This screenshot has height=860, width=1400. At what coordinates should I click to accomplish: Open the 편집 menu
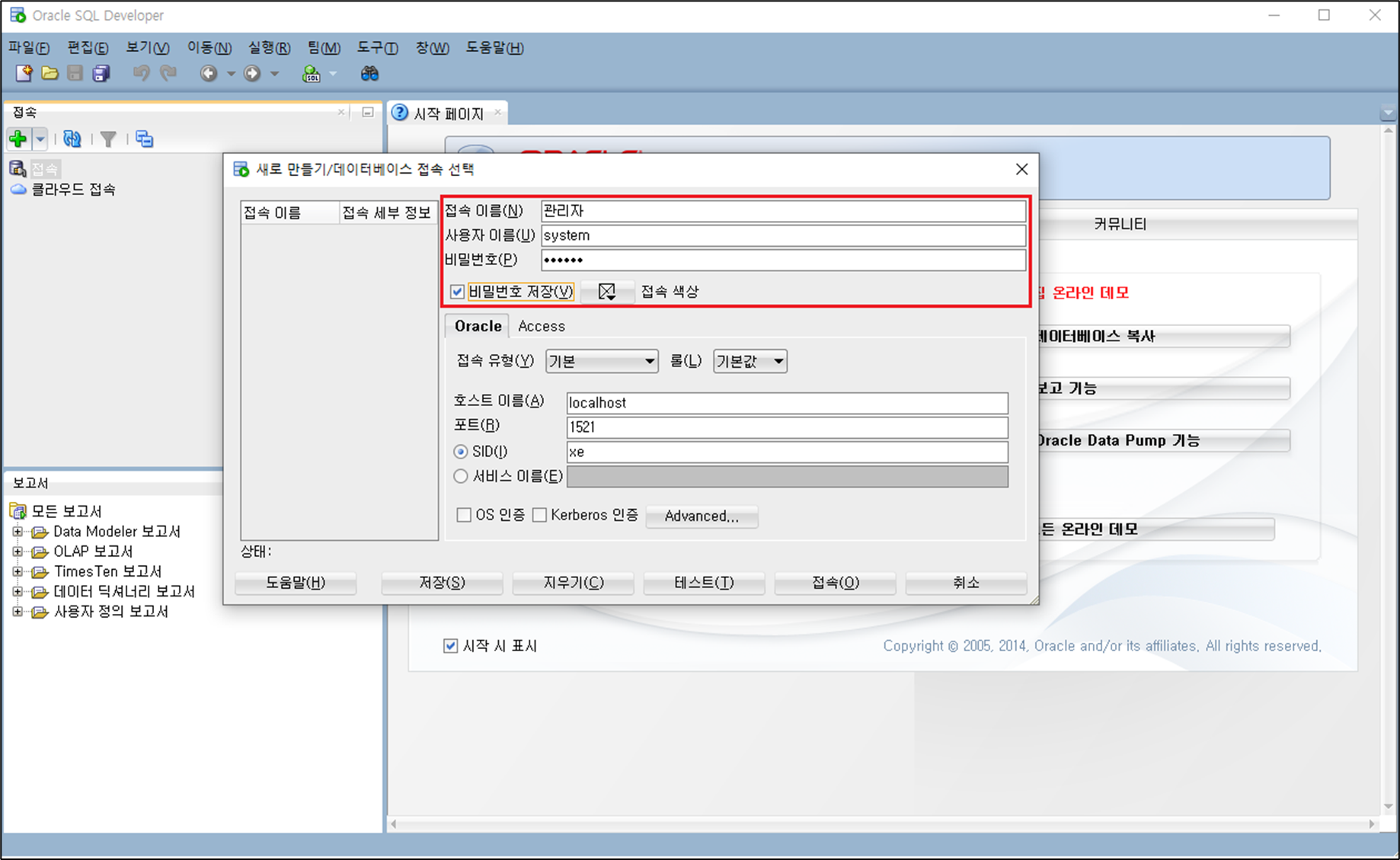88,47
